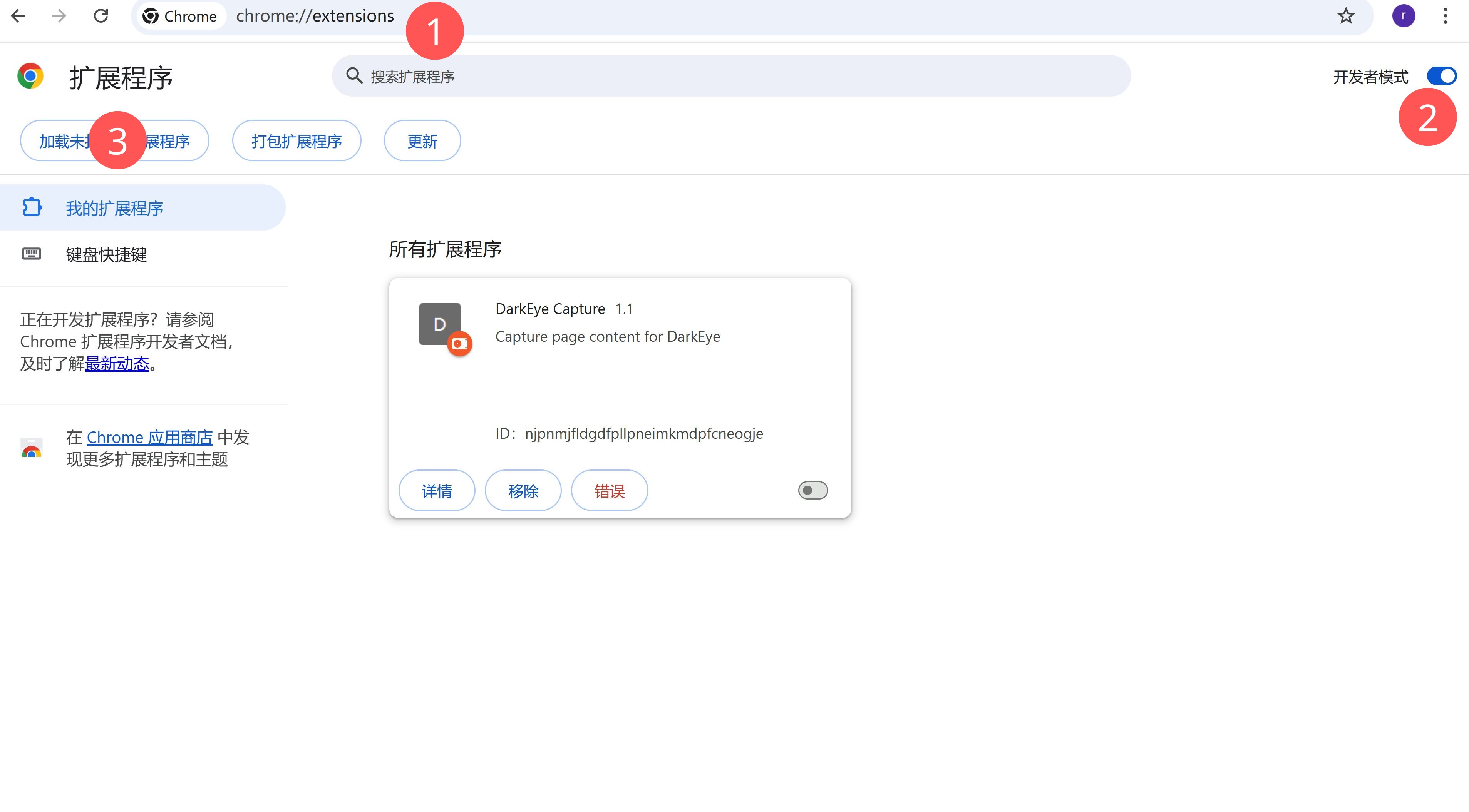Click the 打包扩展程序 button

(x=296, y=141)
